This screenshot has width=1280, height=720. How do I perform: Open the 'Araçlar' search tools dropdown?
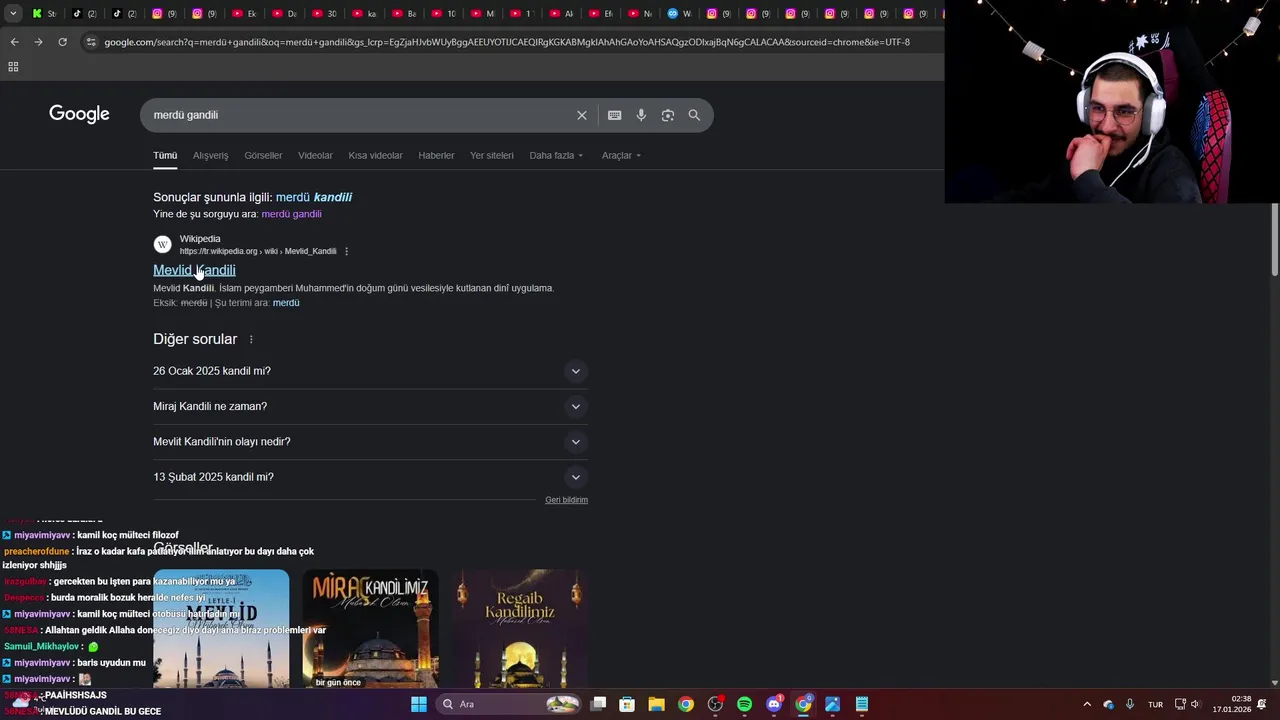click(621, 155)
